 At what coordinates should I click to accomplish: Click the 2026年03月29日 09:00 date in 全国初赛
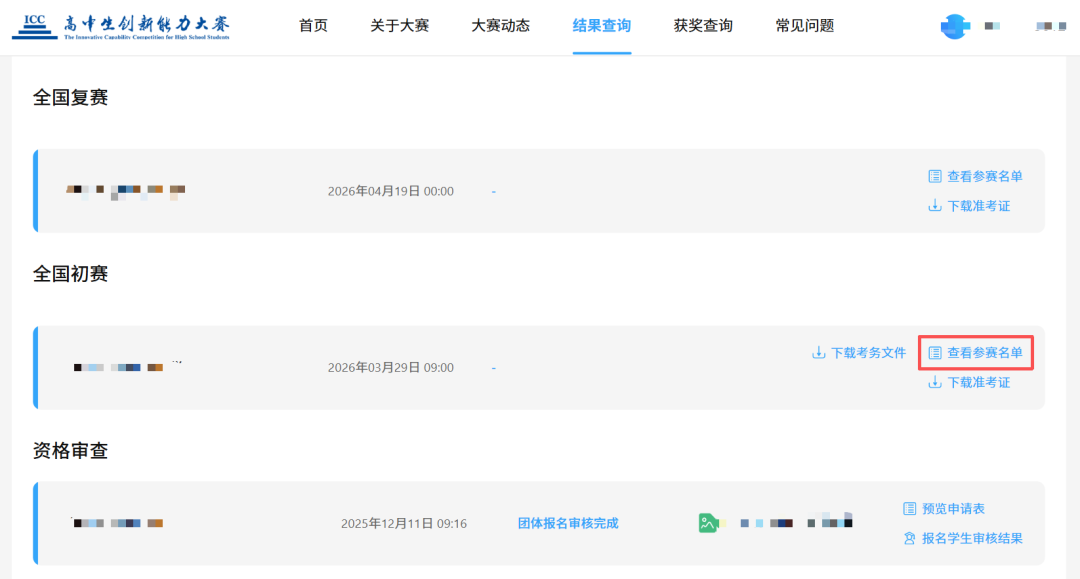coord(390,368)
